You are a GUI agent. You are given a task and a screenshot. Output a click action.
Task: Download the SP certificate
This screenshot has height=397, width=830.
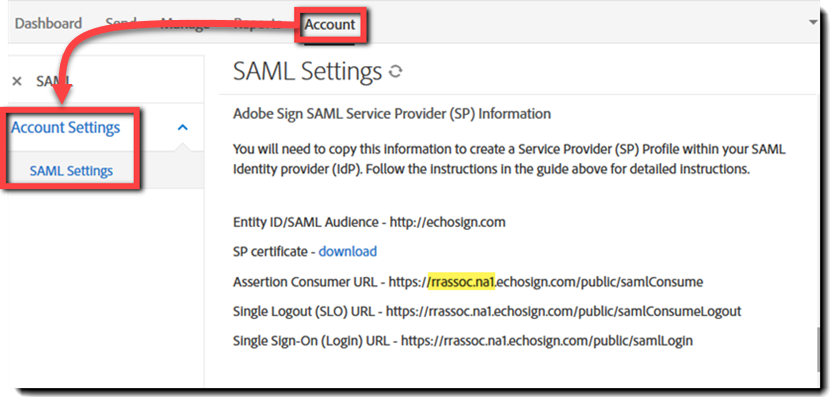pos(348,251)
